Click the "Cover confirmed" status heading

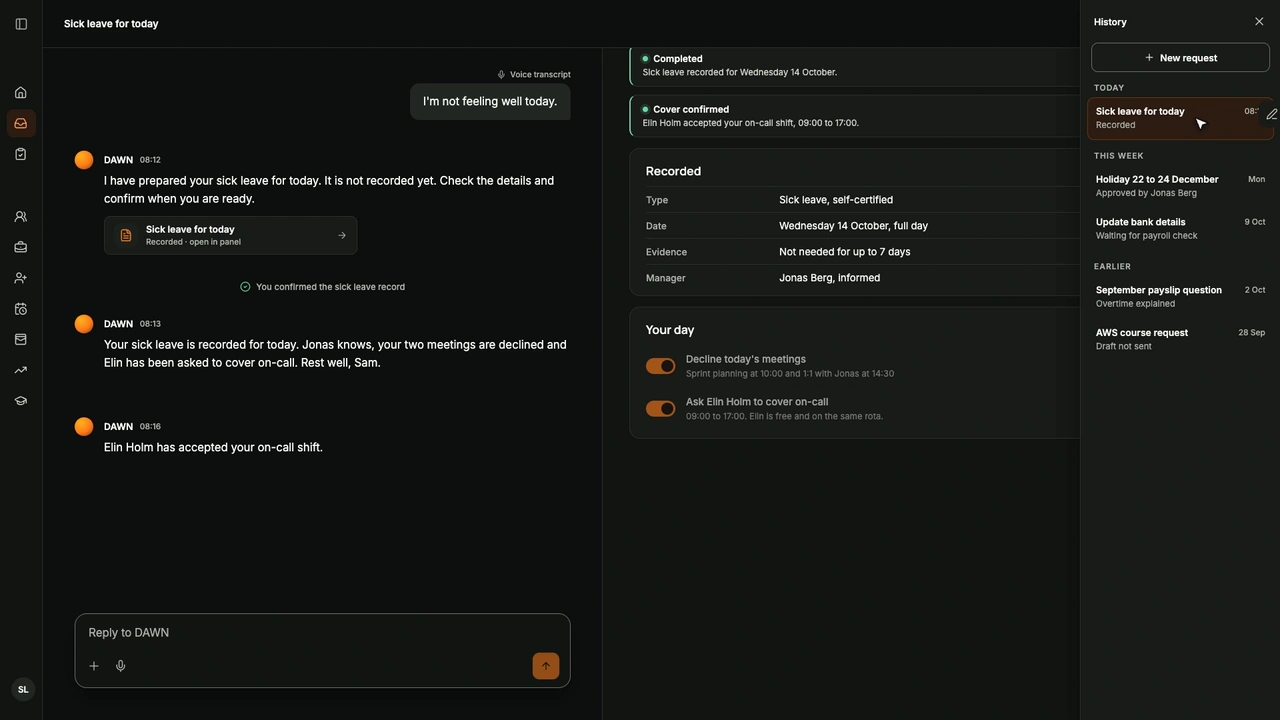[x=691, y=110]
